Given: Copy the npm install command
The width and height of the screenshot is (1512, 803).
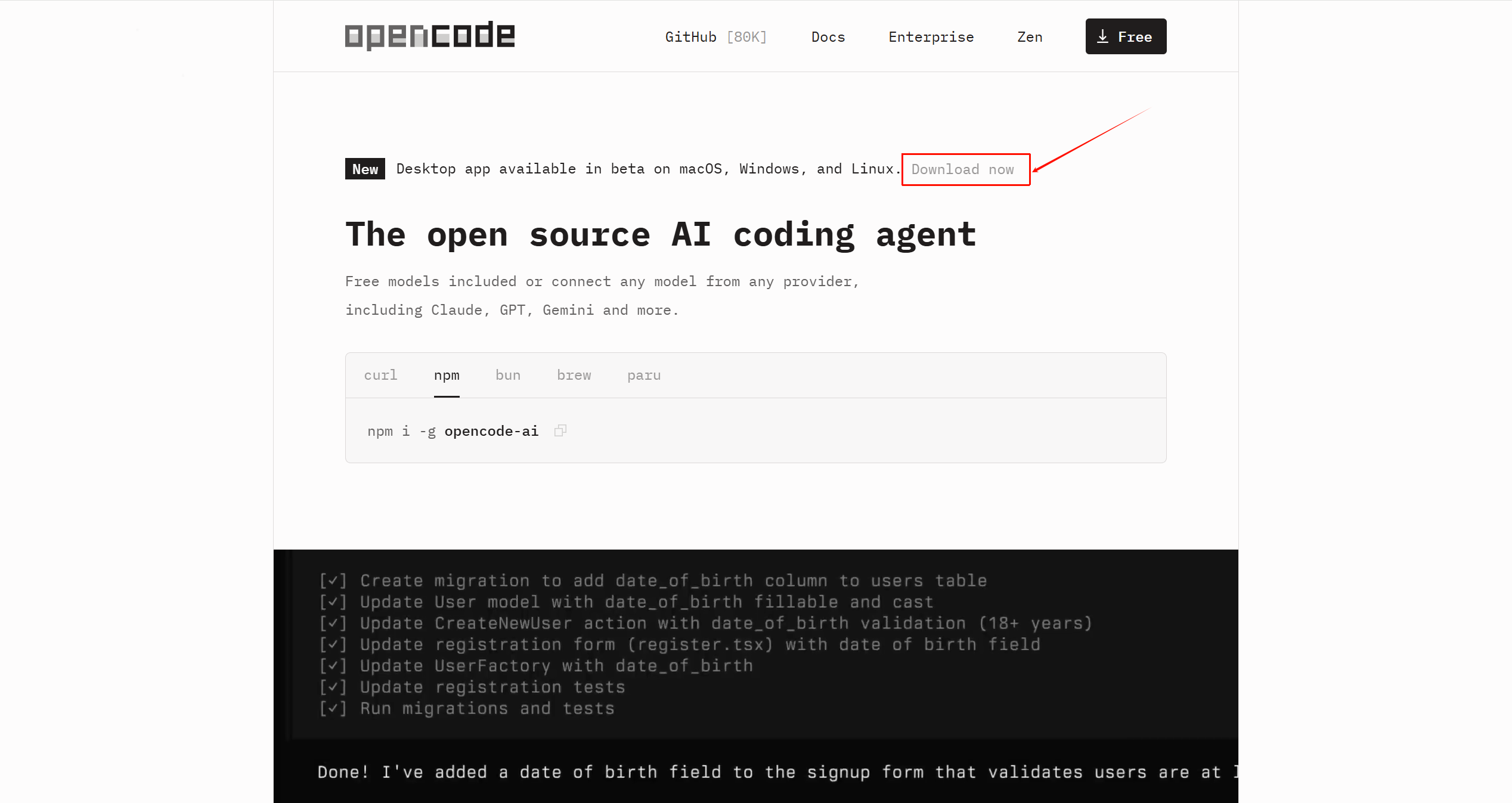Looking at the screenshot, I should (x=560, y=430).
